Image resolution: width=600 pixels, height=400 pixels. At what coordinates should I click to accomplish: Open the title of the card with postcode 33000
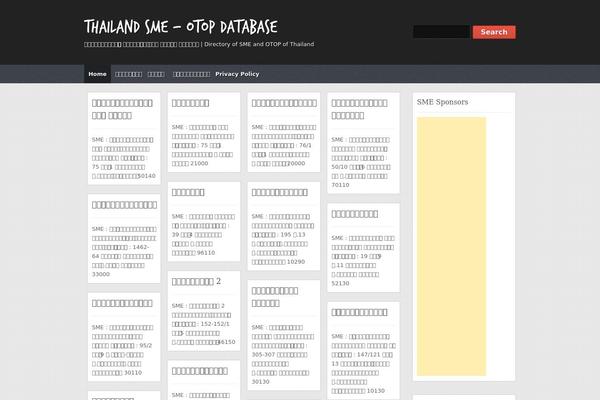(x=124, y=205)
